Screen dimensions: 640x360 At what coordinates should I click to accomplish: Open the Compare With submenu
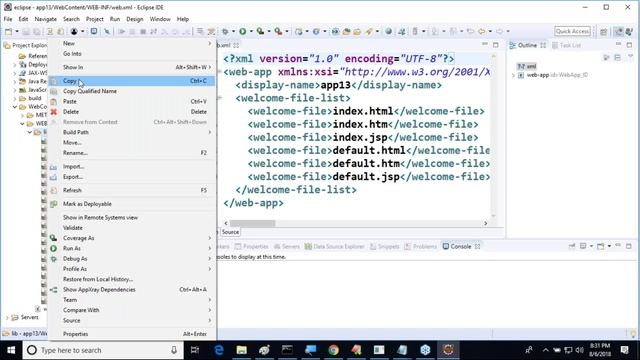[x=131, y=310]
